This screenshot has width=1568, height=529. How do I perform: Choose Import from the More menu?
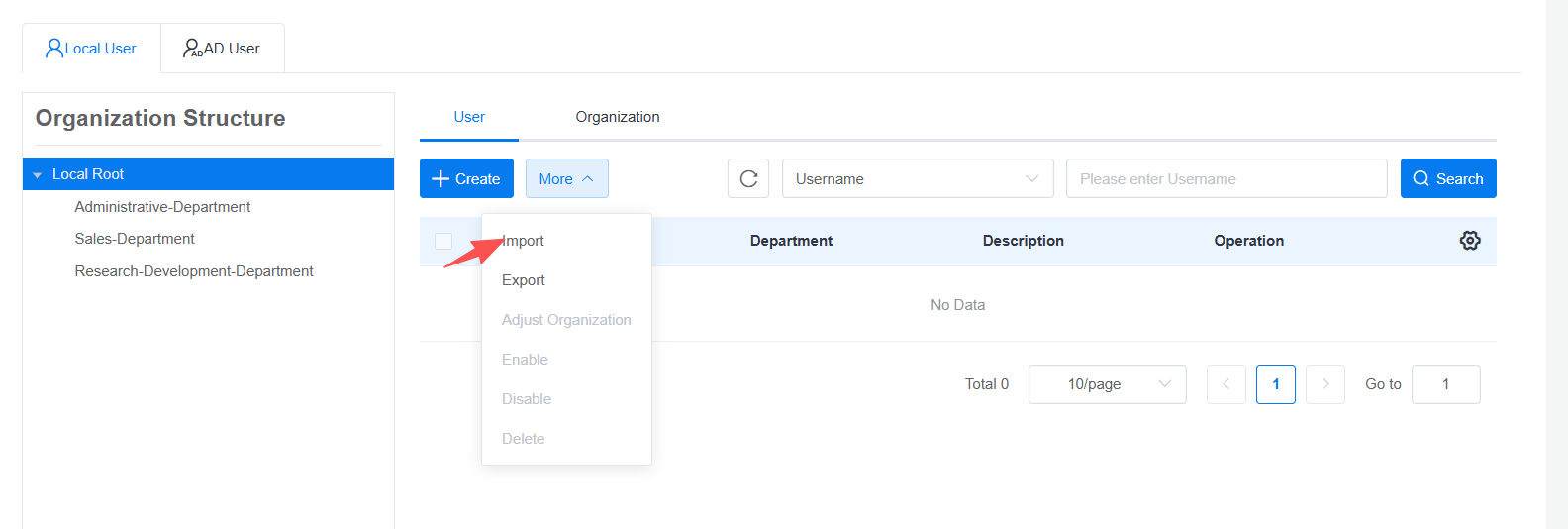[x=524, y=241]
